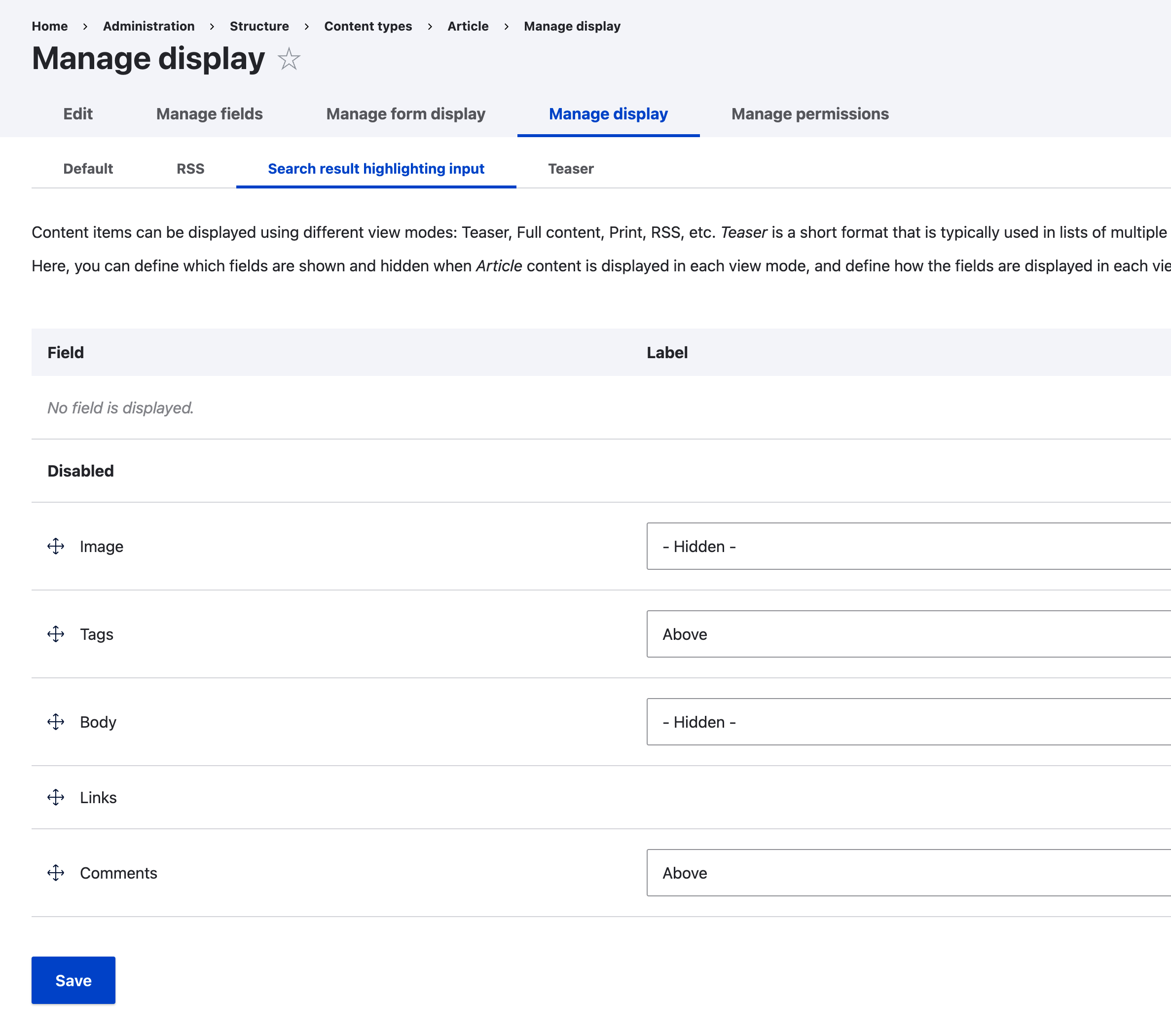Click the favorite star icon beside the title
1171x1036 pixels.
coord(289,59)
